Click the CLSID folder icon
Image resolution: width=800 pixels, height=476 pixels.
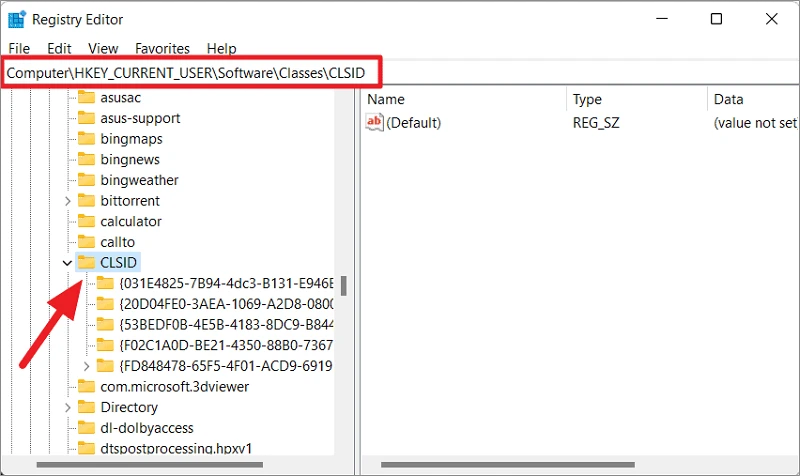87,262
